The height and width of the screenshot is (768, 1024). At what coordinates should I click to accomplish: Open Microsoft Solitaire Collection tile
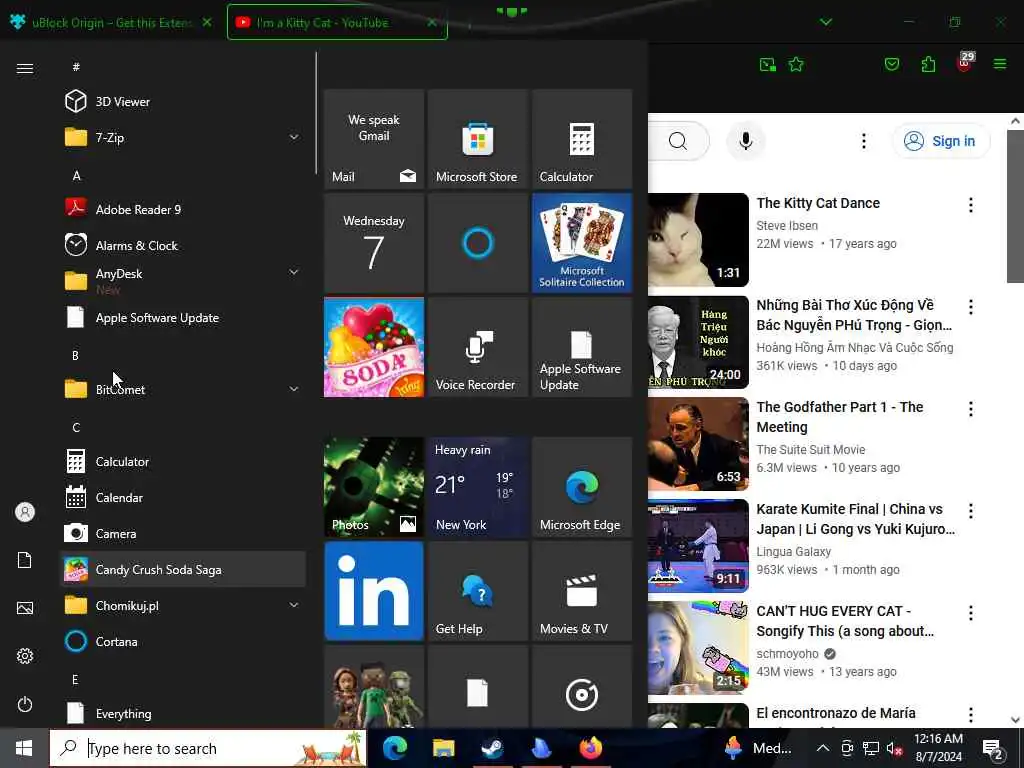[x=582, y=243]
